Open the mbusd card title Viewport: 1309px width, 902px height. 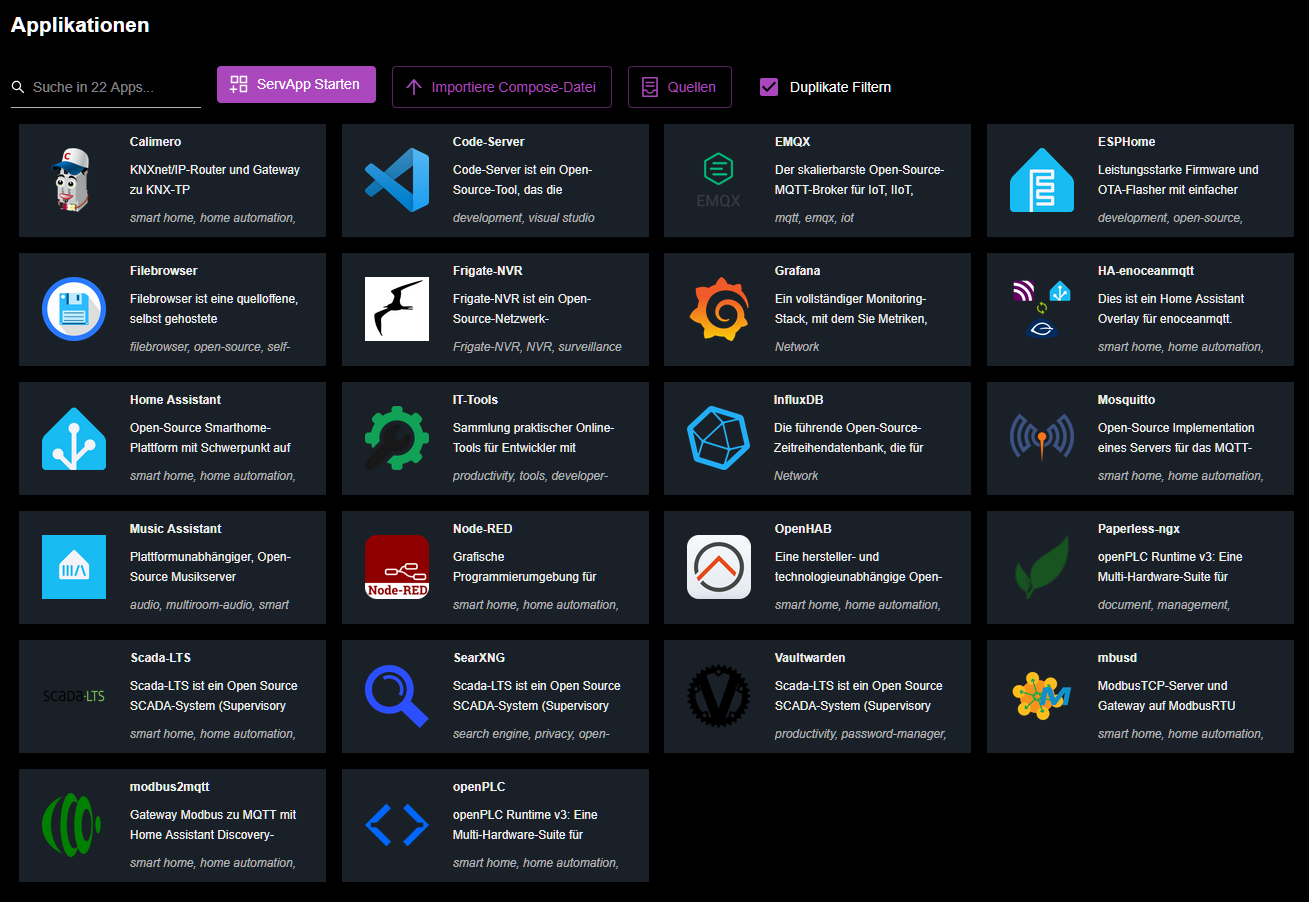coord(1118,658)
